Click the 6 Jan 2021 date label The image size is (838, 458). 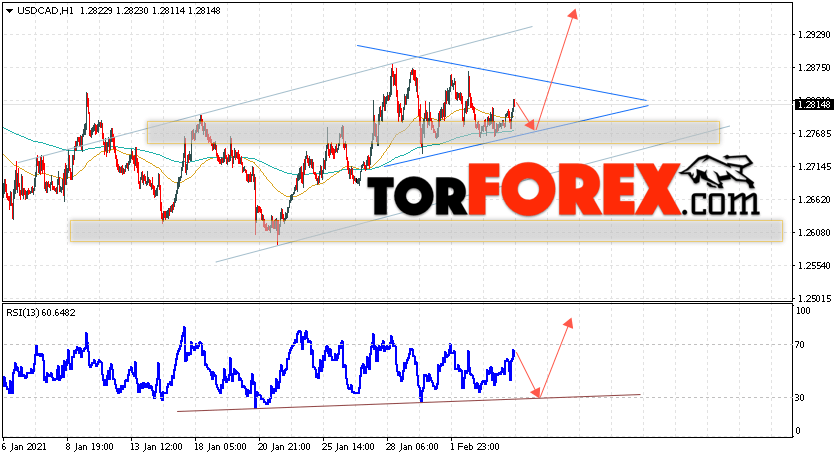[25, 447]
